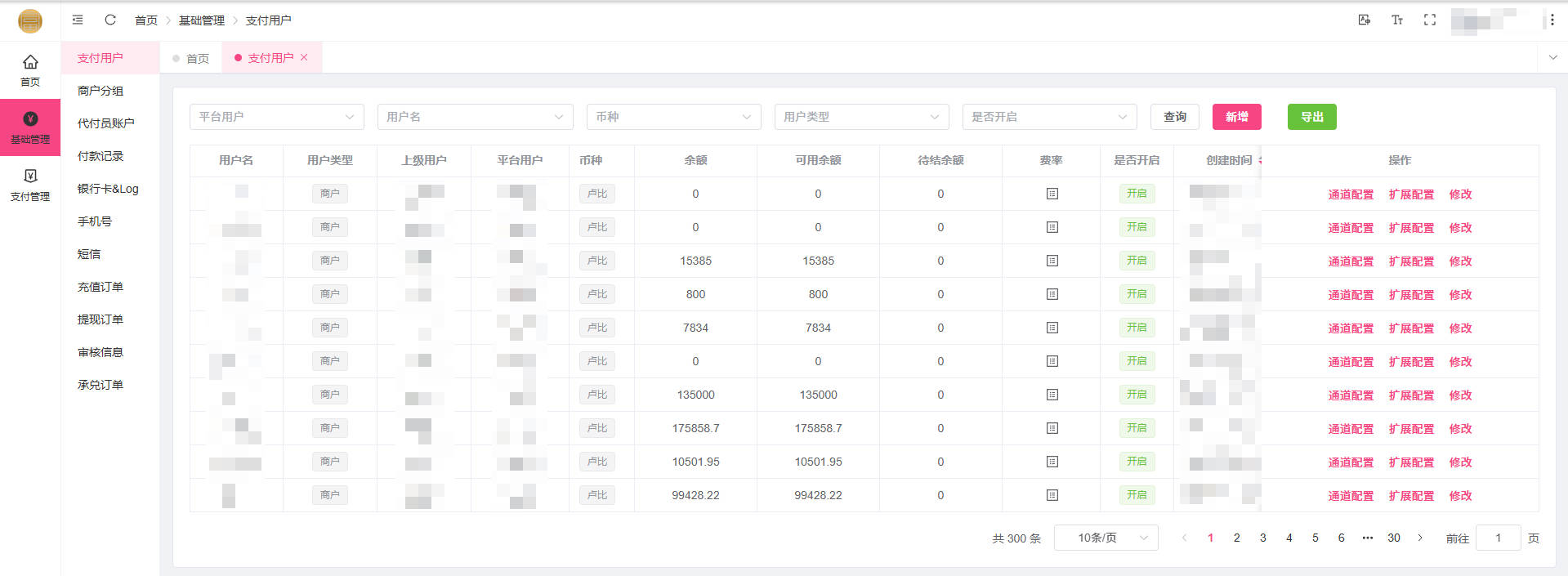Image resolution: width=1568 pixels, height=576 pixels.
Task: Open the fee rate icon in first row
Action: coord(1052,194)
